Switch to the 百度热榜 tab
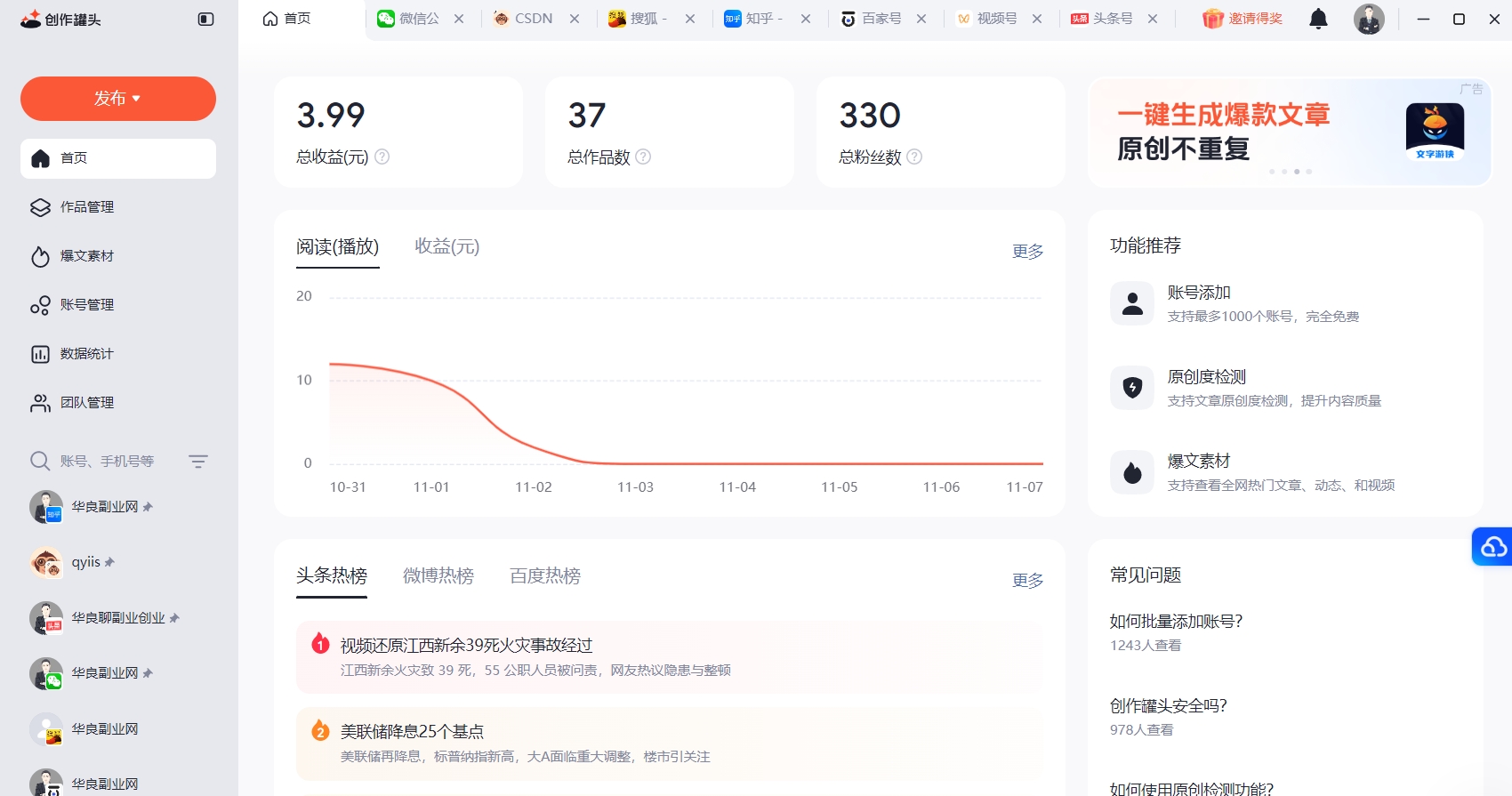1512x796 pixels. [x=545, y=575]
